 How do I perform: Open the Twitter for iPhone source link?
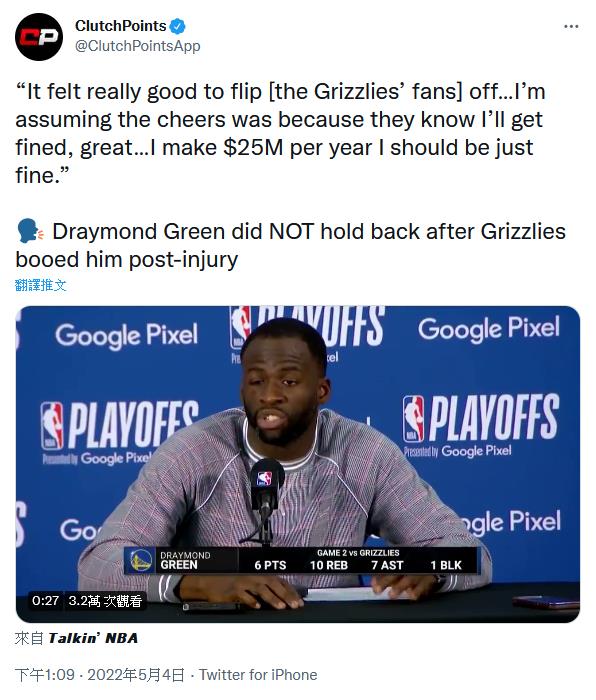(x=258, y=675)
